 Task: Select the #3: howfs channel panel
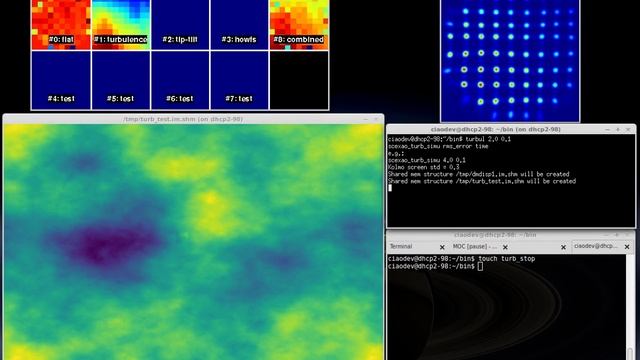pyautogui.click(x=239, y=24)
